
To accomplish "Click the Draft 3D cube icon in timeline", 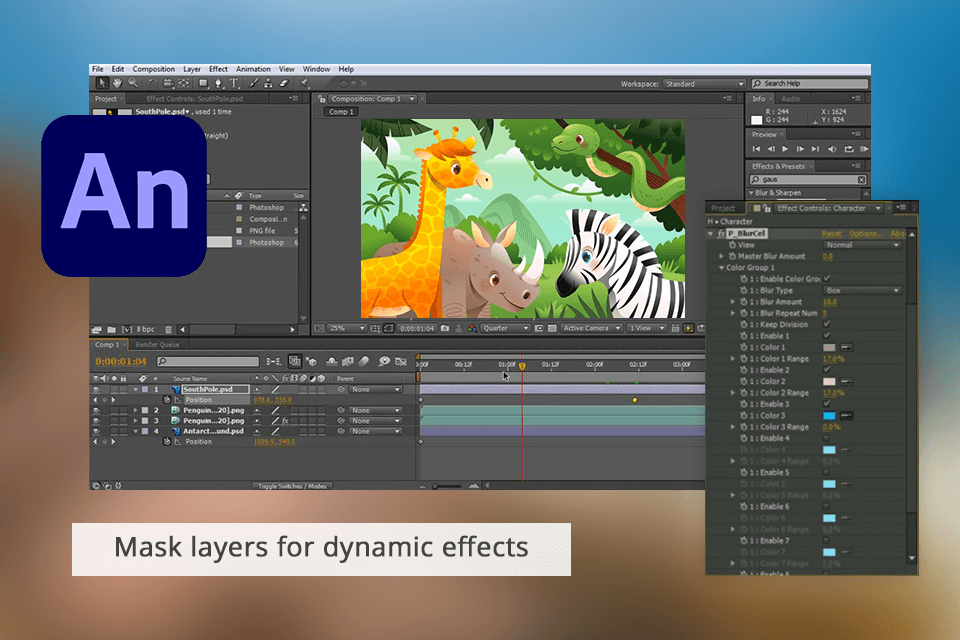I will click(x=311, y=361).
